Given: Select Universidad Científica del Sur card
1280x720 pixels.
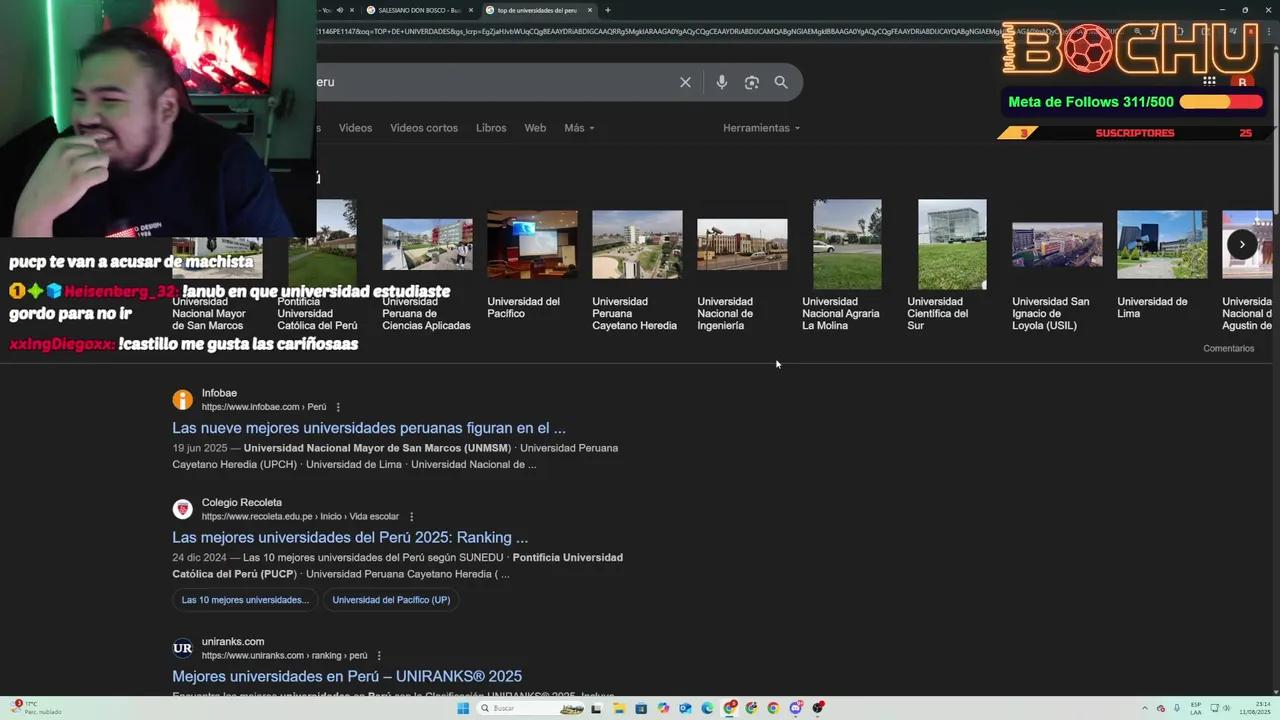Looking at the screenshot, I should coord(952,265).
